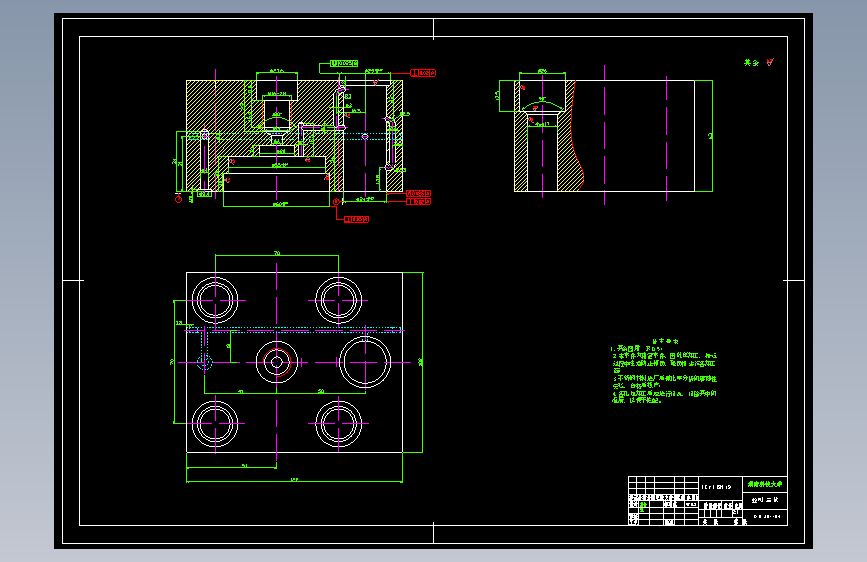Select the small cyan dashed circle in plan view
The width and height of the screenshot is (867, 562).
(x=205, y=363)
